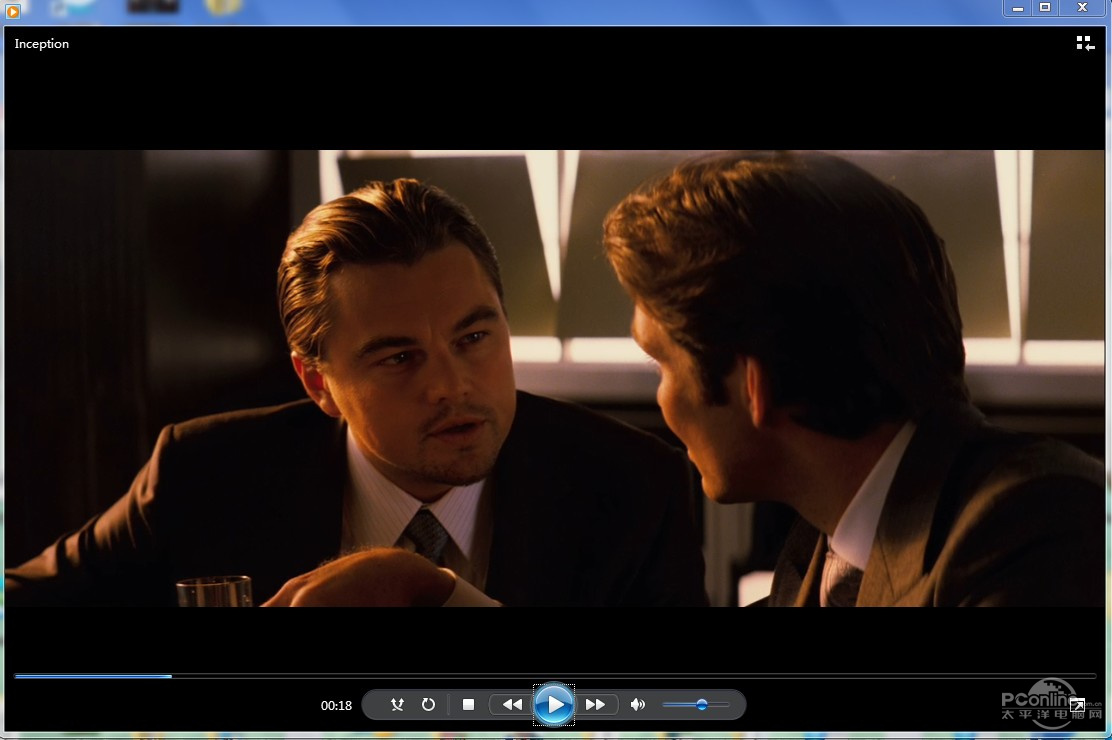
Task: Maximize the Media Player window
Action: point(1045,8)
